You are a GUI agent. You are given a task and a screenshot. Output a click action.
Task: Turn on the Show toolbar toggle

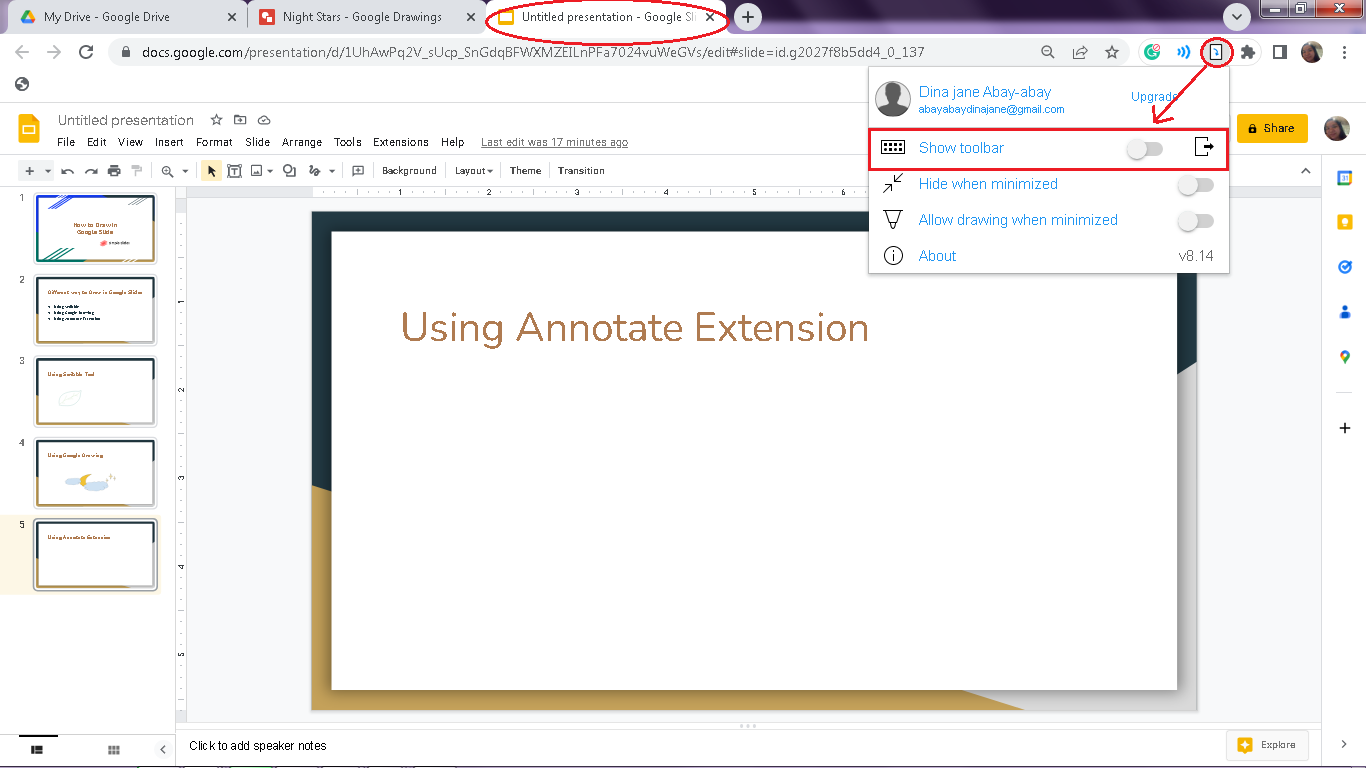[1145, 148]
